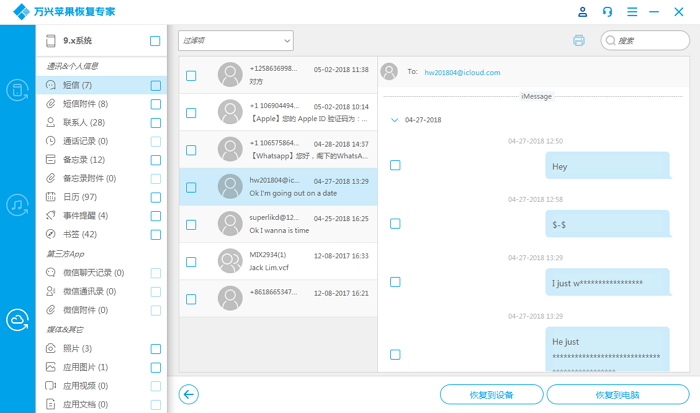This screenshot has height=413, width=700.
Task: Check the 备忘录 (12) category checkbox
Action: coord(155,160)
